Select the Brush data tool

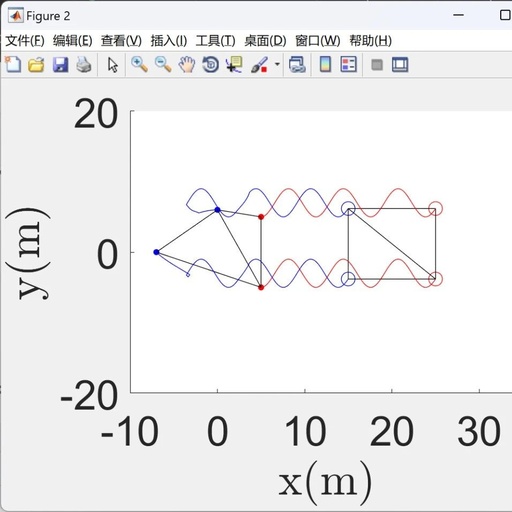[x=259, y=64]
